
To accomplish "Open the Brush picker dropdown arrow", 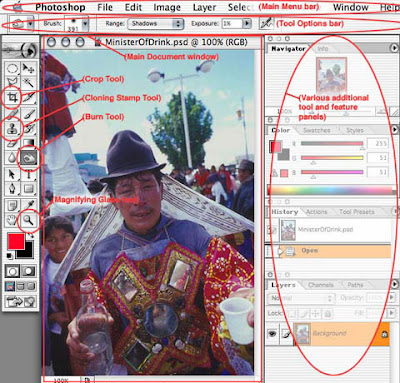I will click(85, 24).
